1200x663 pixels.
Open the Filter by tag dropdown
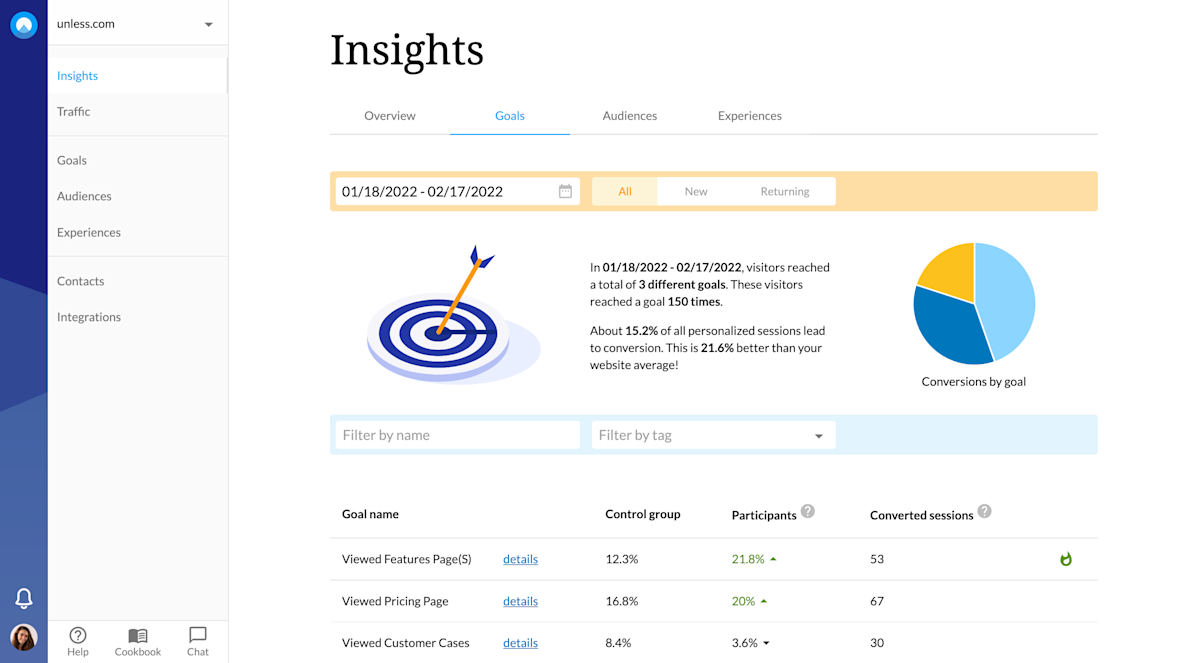(x=714, y=435)
